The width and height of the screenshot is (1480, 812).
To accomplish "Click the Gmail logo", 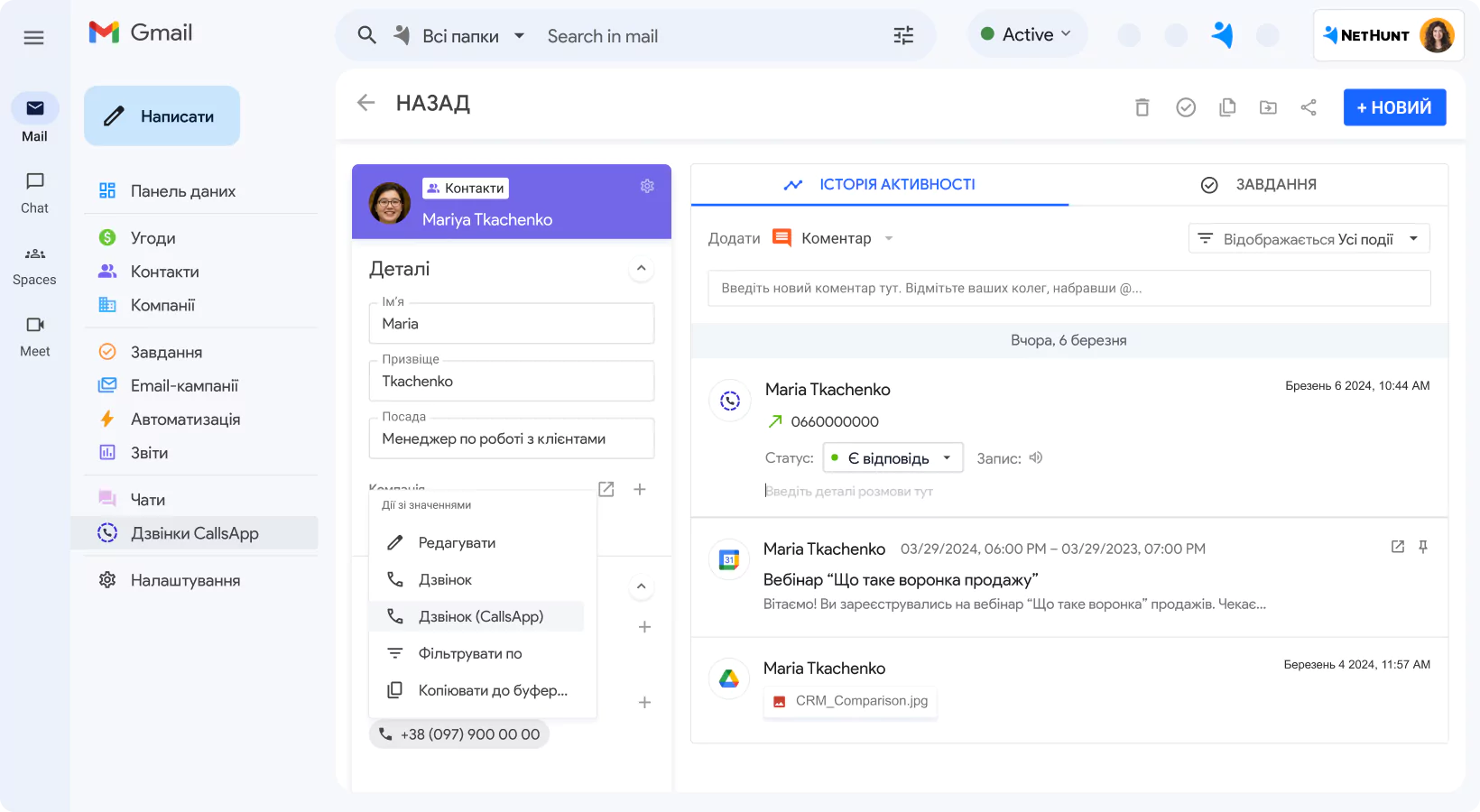I will coord(141,32).
